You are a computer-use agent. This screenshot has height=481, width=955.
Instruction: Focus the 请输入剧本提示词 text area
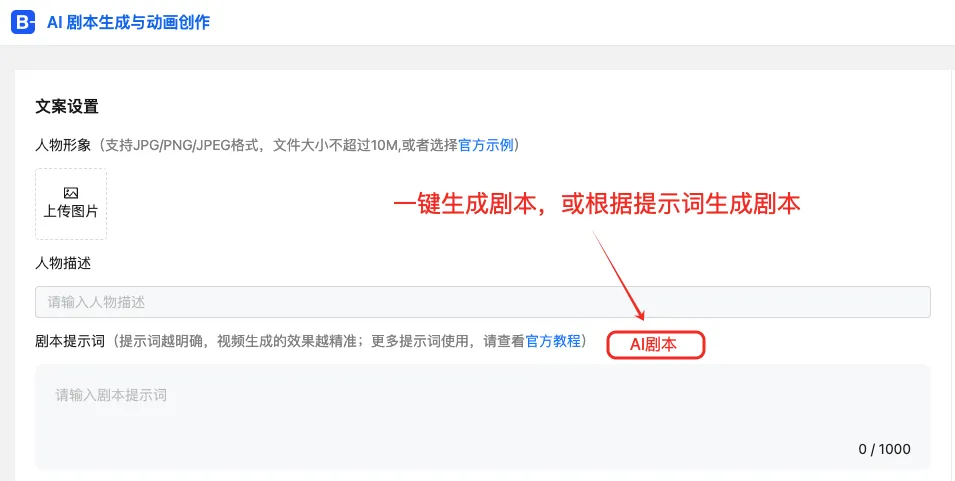(482, 417)
